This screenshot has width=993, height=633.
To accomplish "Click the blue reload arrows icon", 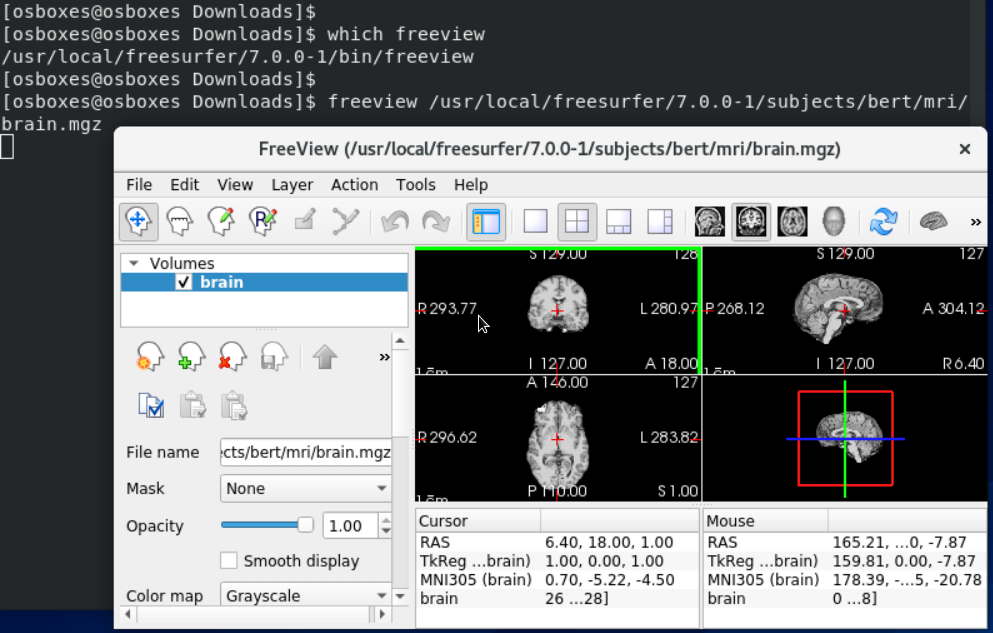I will click(883, 221).
